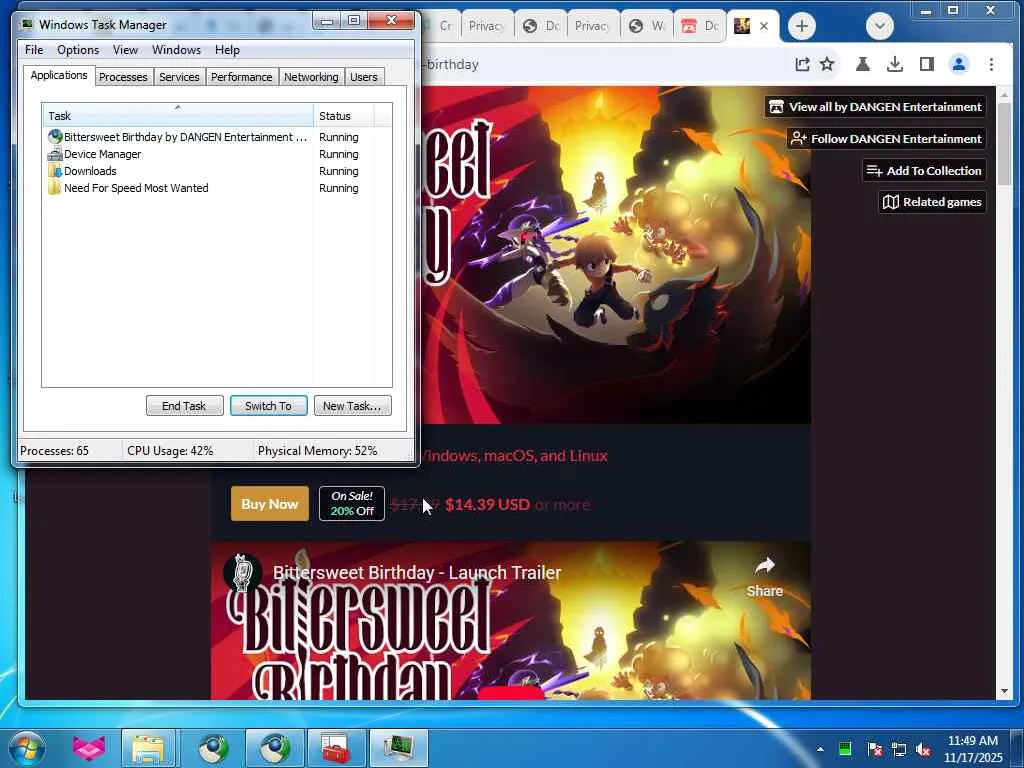Open a new browser tab with the plus icon
Image resolution: width=1024 pixels, height=768 pixels.
[x=801, y=26]
